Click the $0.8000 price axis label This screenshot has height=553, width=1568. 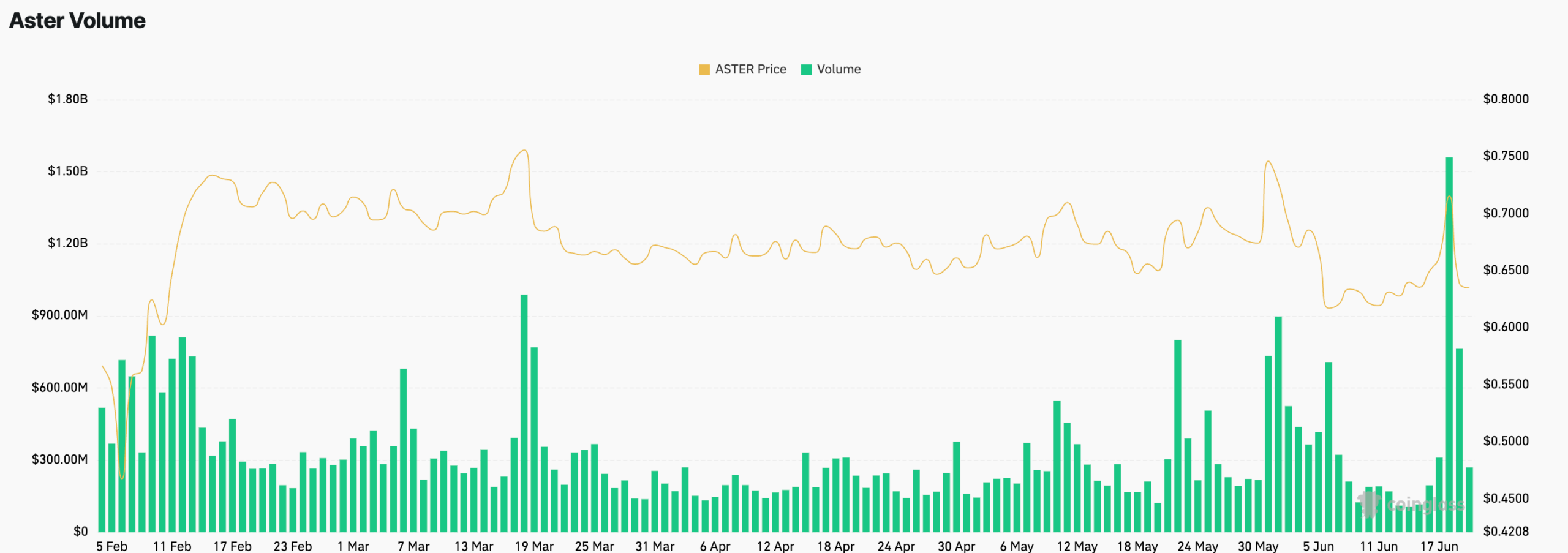pos(1506,99)
